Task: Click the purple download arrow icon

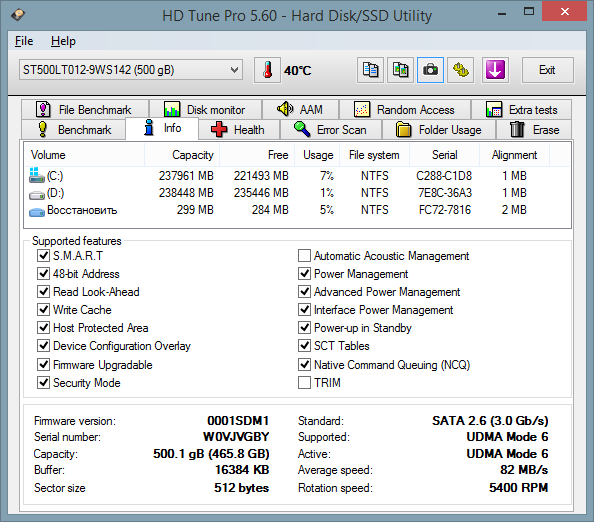Action: [x=495, y=70]
